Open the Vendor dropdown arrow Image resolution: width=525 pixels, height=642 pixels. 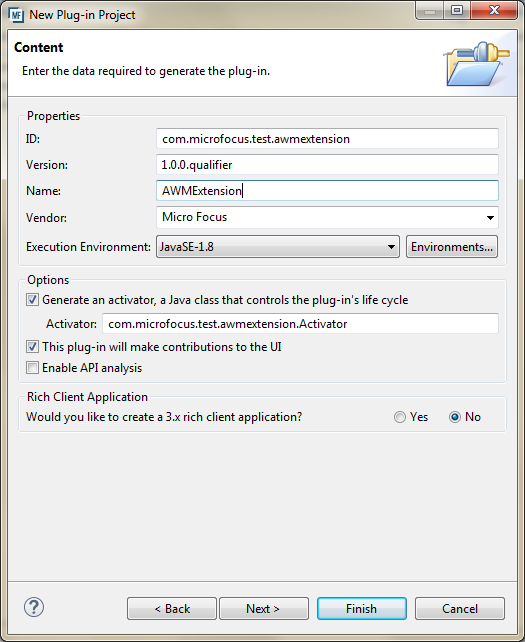pos(490,217)
